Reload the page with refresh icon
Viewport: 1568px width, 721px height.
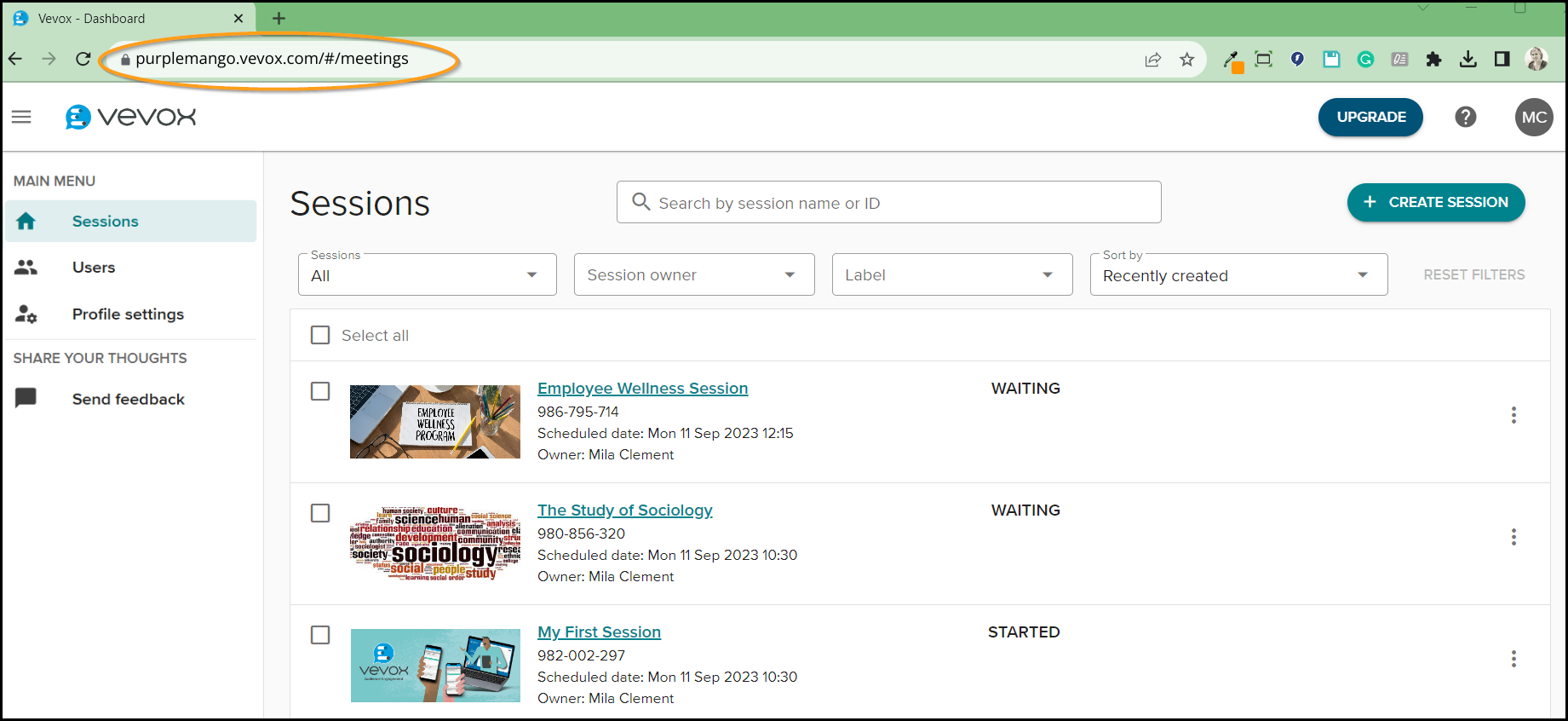[x=83, y=59]
